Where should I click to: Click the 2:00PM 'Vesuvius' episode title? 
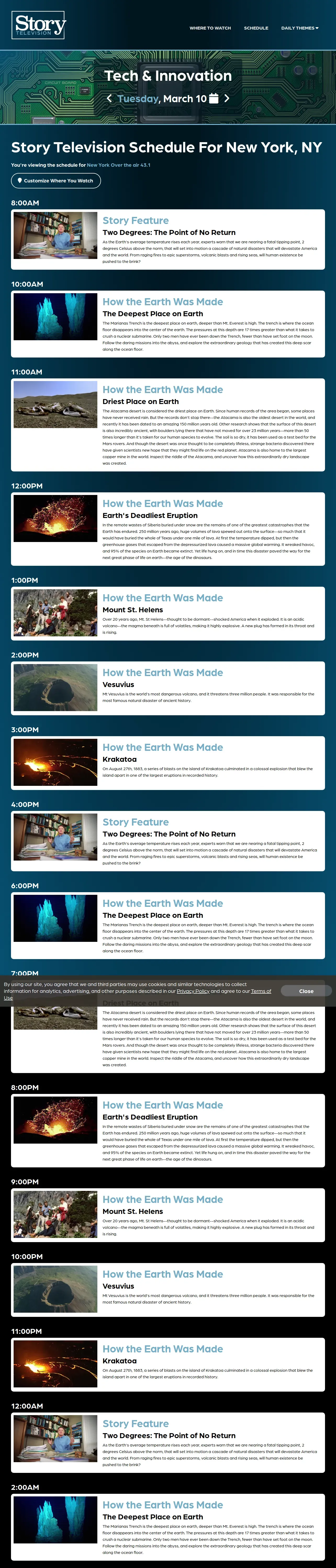click(118, 685)
